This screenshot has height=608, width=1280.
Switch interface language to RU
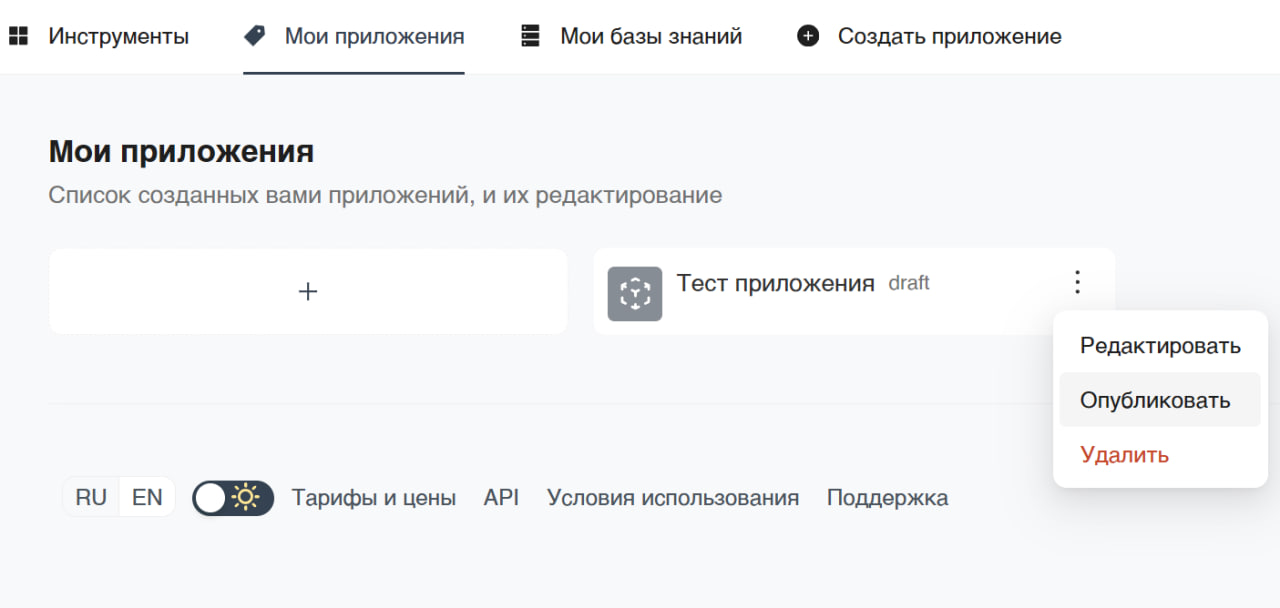tap(91, 498)
